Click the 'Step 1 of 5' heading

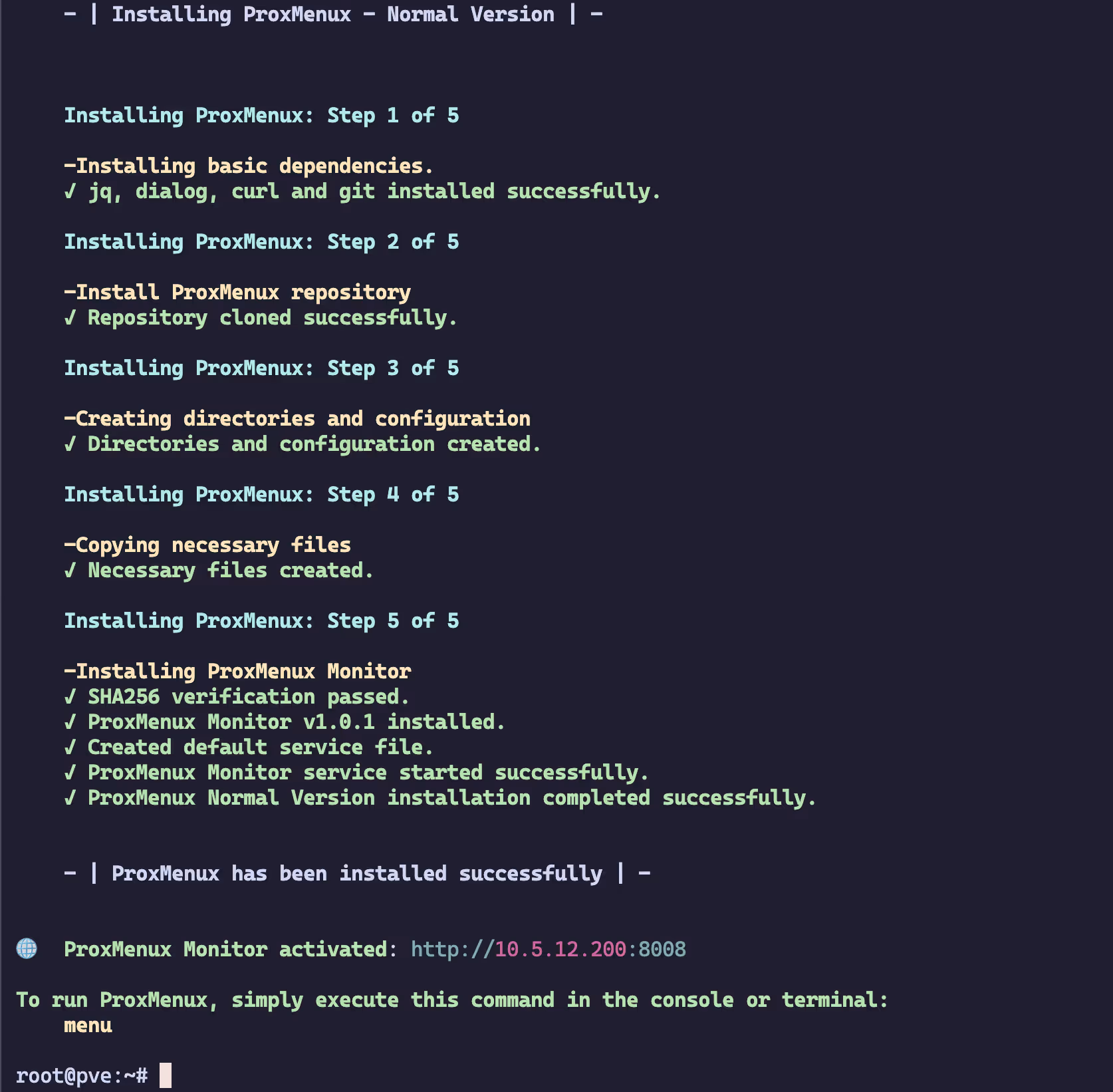point(261,116)
